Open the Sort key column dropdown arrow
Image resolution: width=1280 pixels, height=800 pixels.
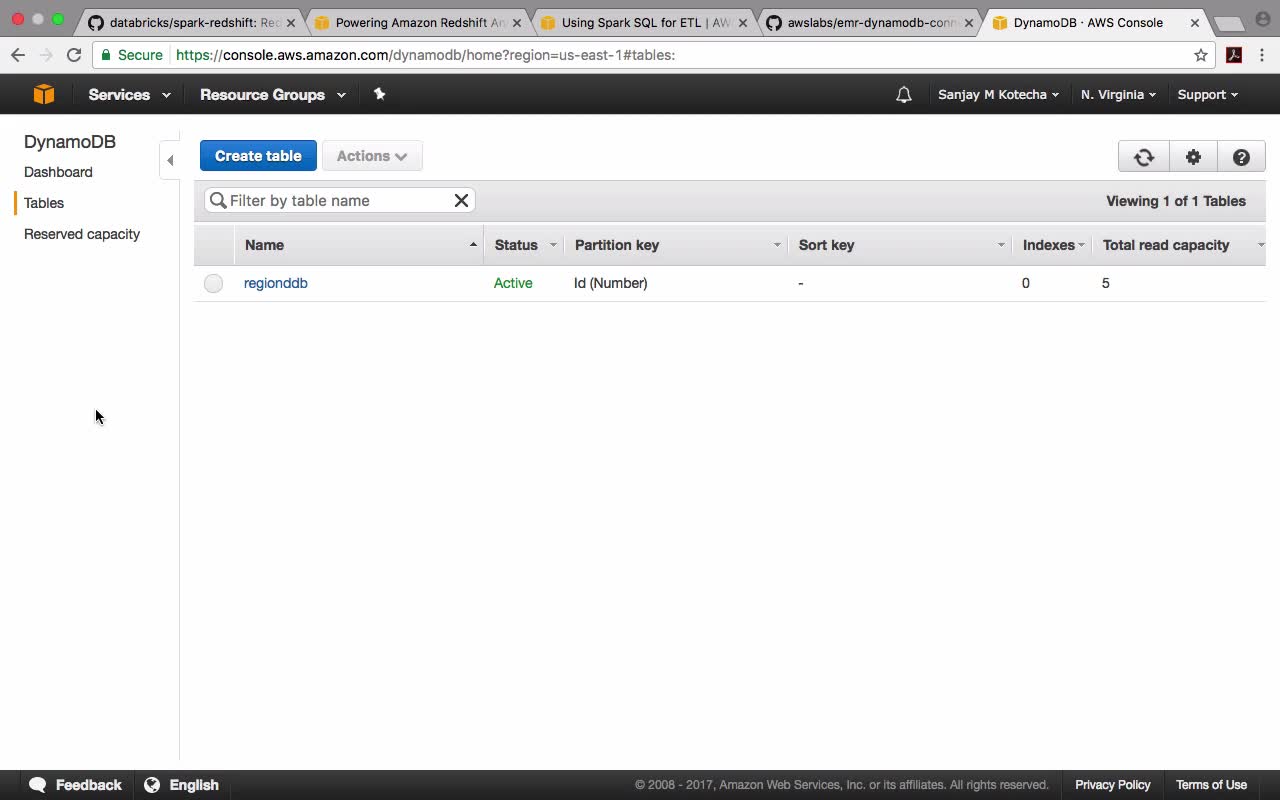point(1001,245)
